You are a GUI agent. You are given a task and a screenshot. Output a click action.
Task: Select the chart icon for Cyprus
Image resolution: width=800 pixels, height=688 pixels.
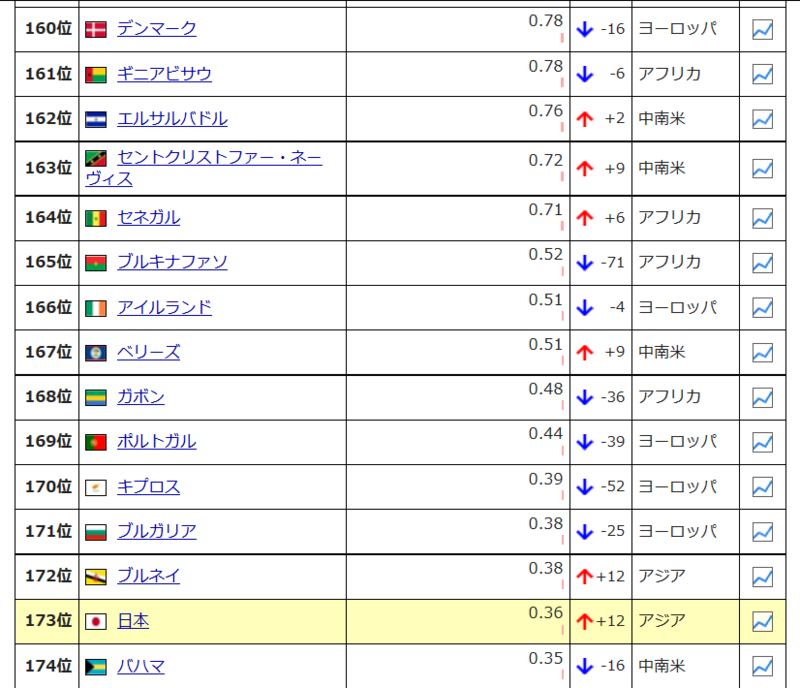(x=762, y=486)
